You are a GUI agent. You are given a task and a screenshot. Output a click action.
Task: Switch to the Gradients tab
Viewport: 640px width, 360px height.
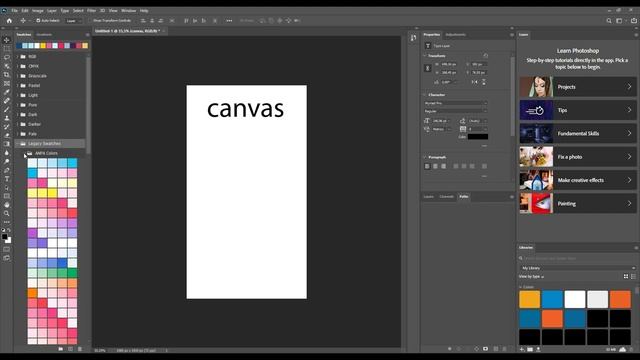point(44,35)
